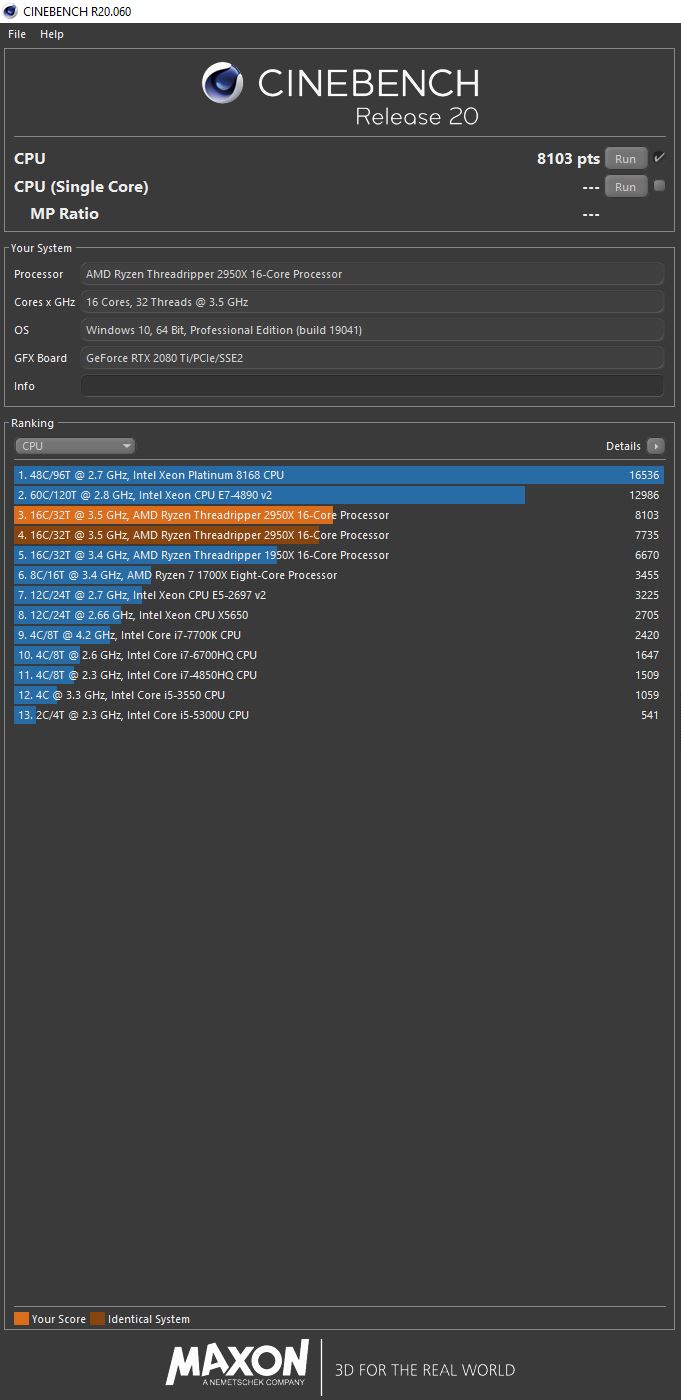Open the File menu
This screenshot has height=1400, width=681.
(17, 34)
